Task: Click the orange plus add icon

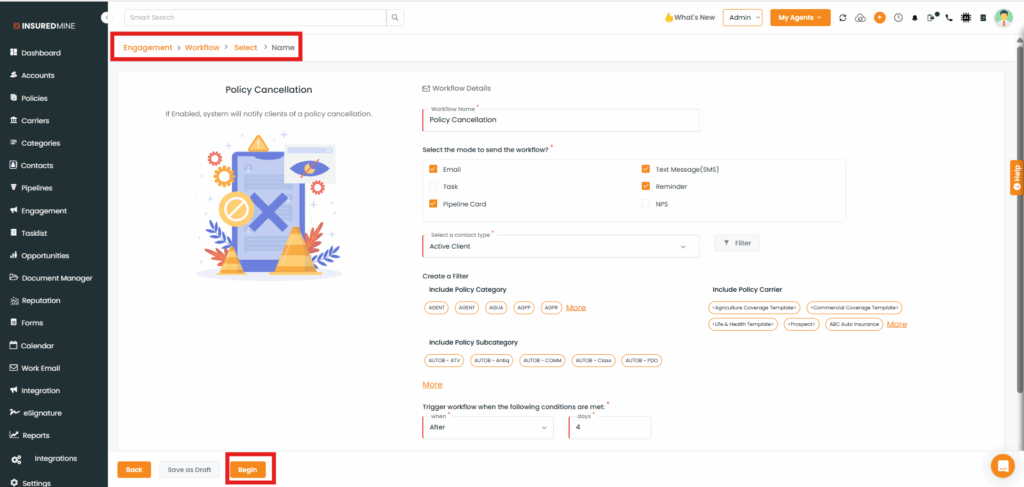Action: click(x=879, y=17)
